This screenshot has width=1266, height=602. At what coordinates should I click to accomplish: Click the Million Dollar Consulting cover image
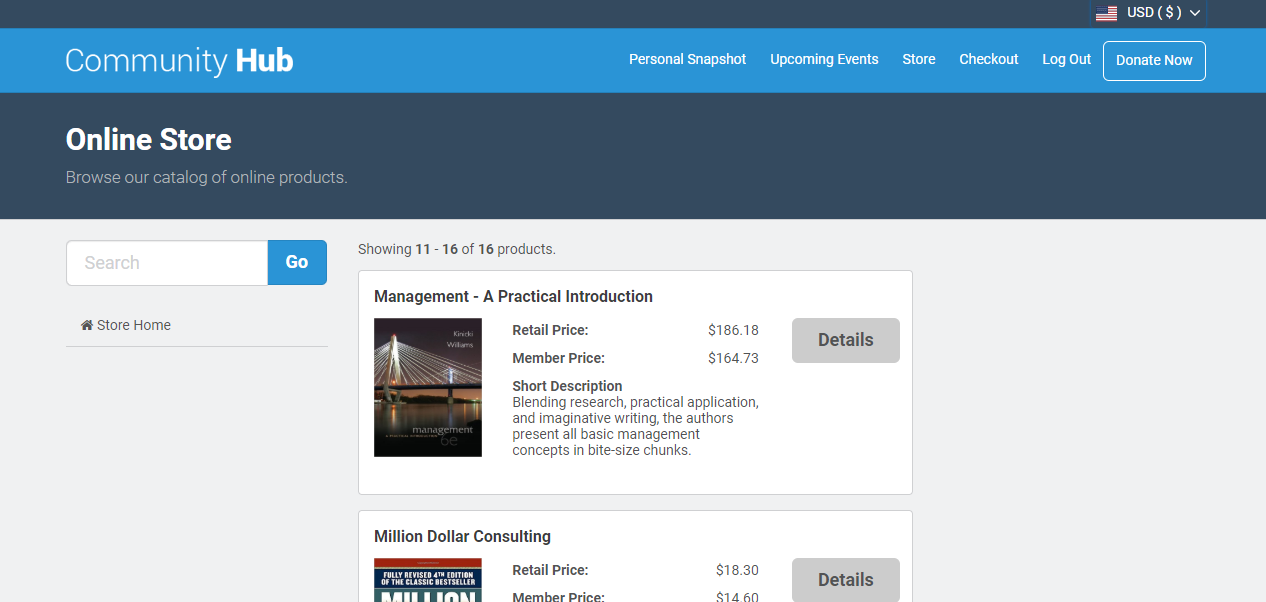[x=428, y=581]
